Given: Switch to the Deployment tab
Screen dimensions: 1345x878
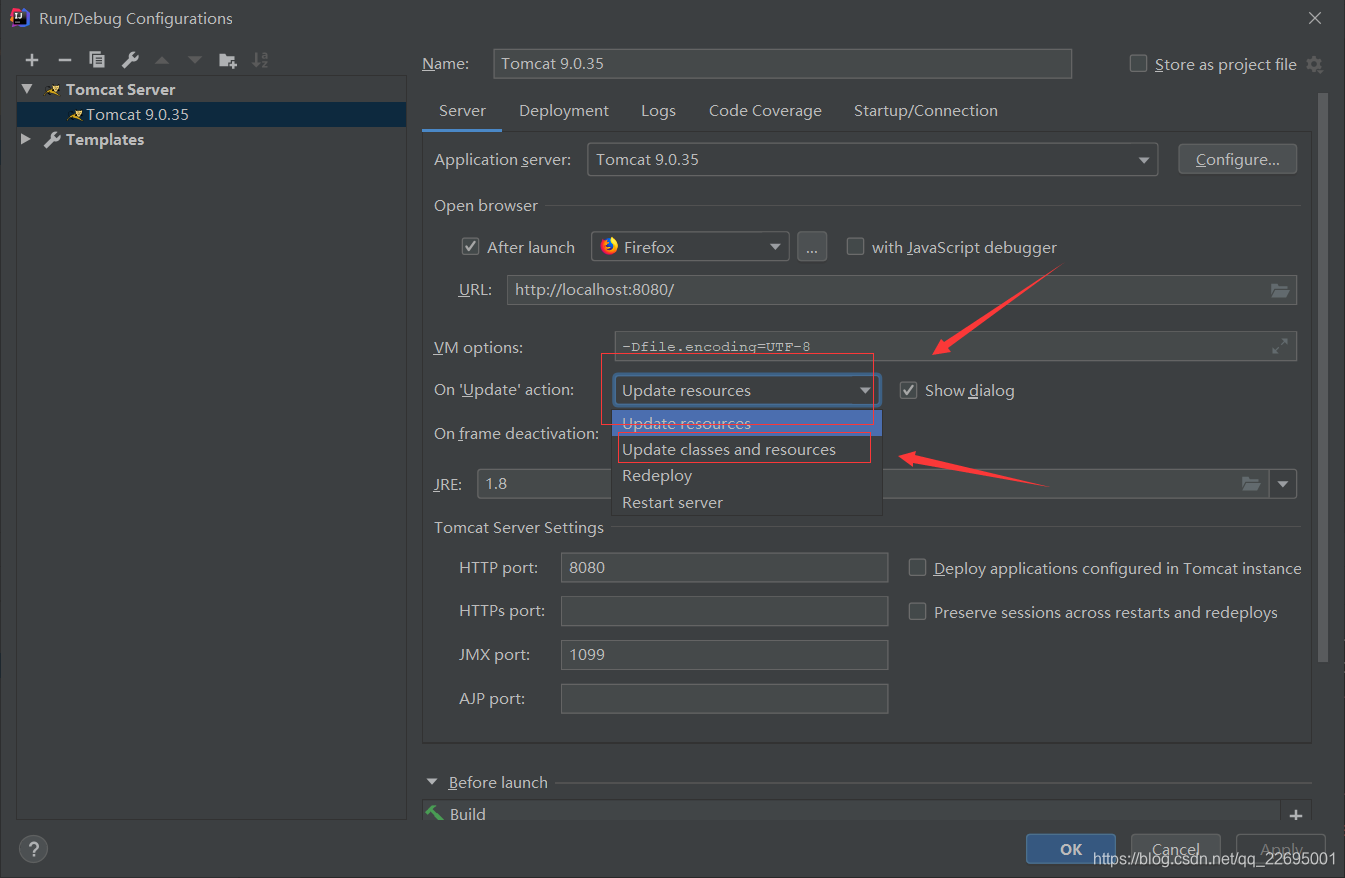Looking at the screenshot, I should click(564, 111).
